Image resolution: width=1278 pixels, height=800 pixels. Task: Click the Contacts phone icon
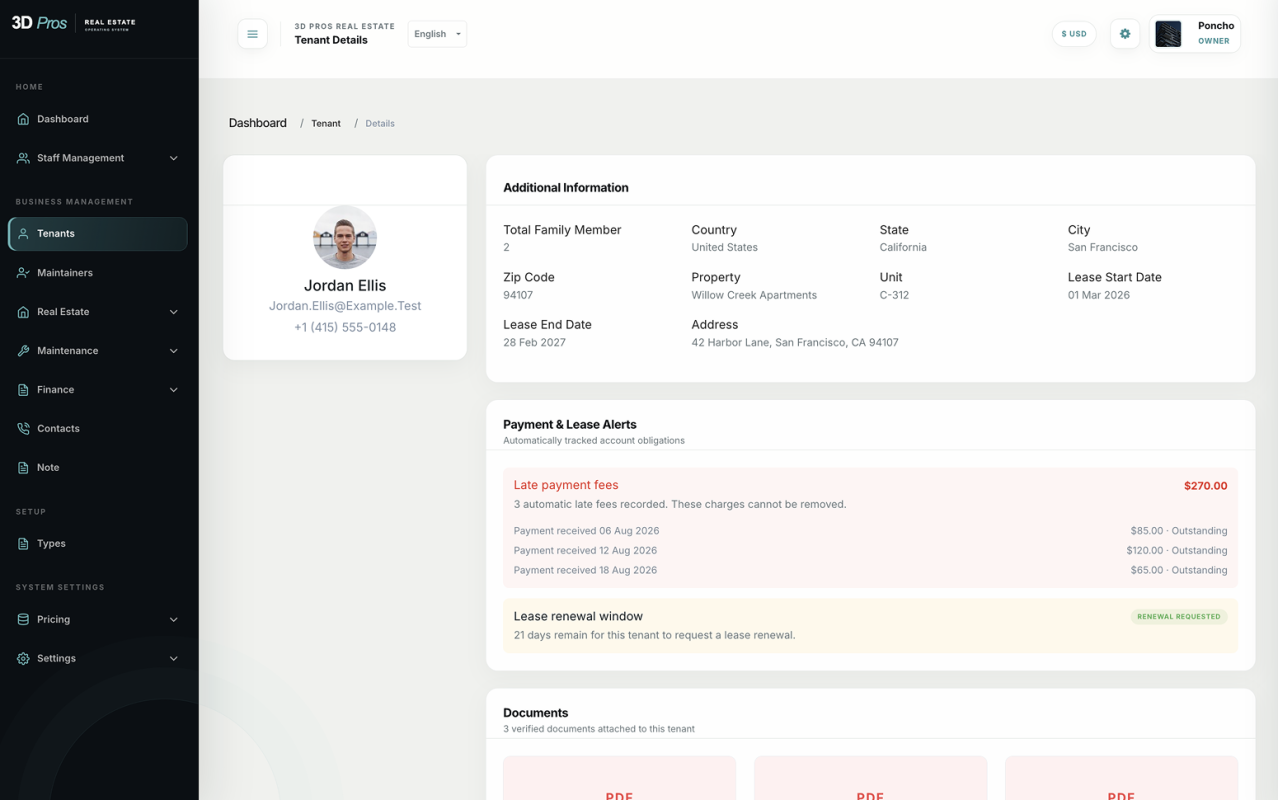click(23, 429)
